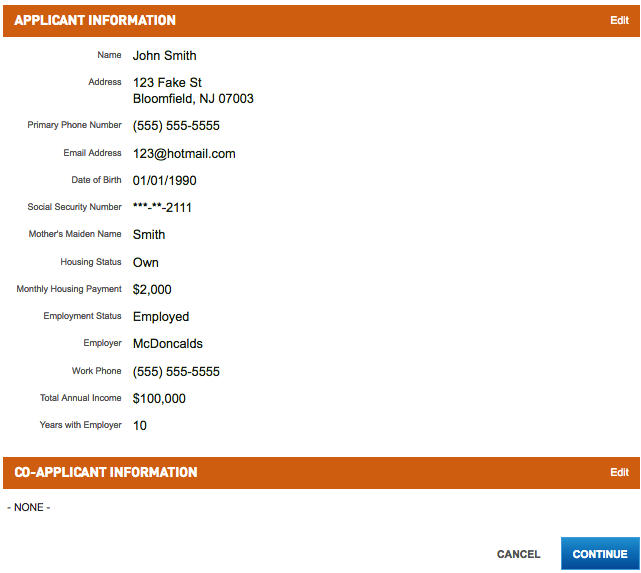
Task: Click the Work Phone label
Action: click(x=96, y=371)
